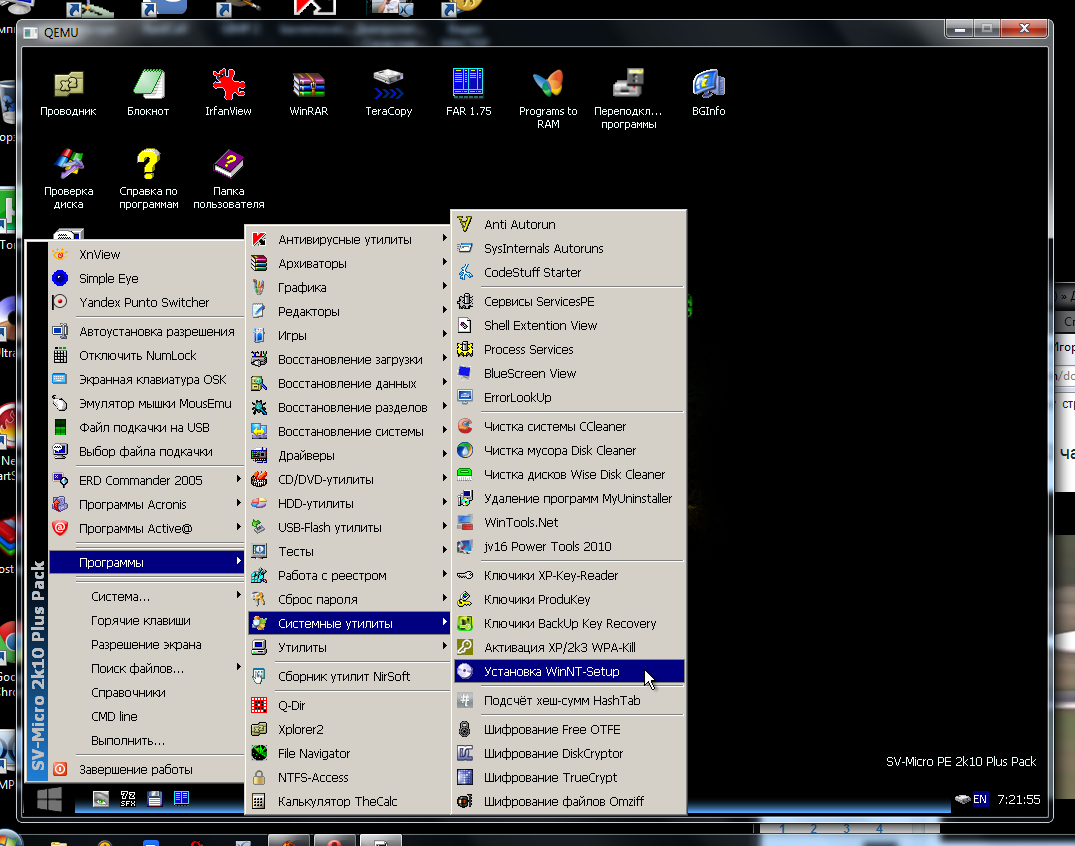This screenshot has height=846, width=1075.
Task: Click the clock in the QEMU system tray
Action: [x=1019, y=799]
